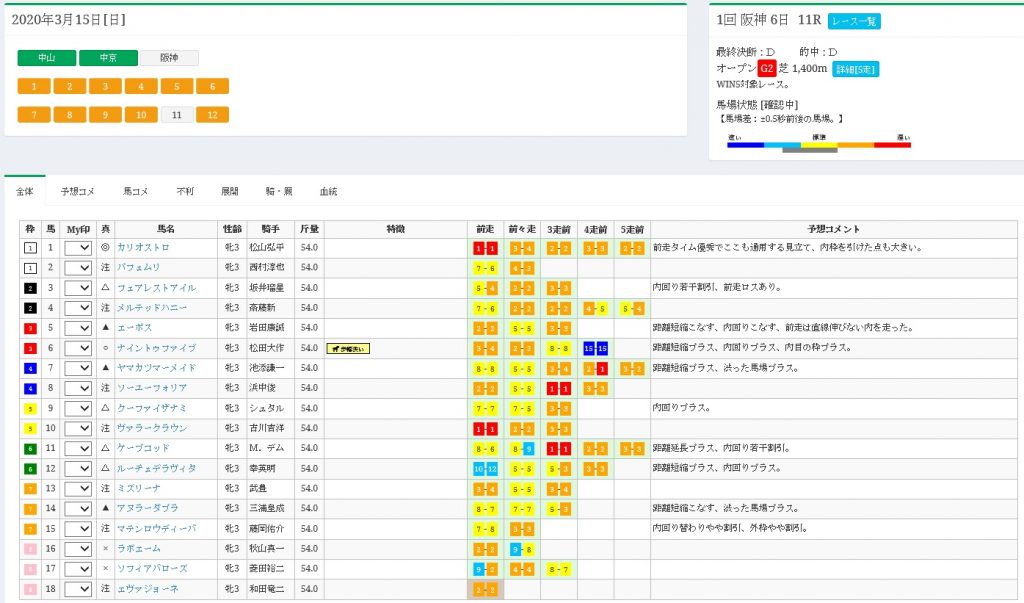Screen dimensions: 1024x603
Task: Click jockey name M. デム
Action: click(x=266, y=448)
